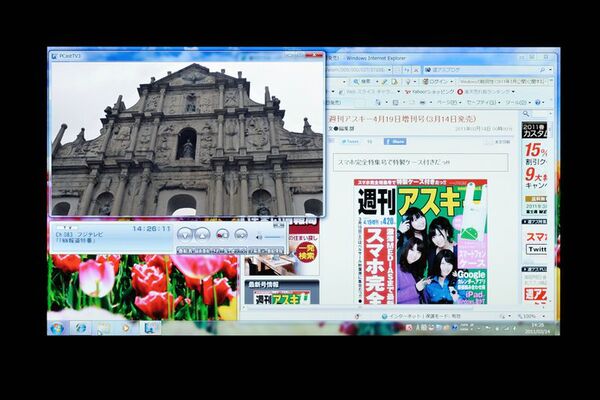Click the round button right of record

click(x=241, y=234)
